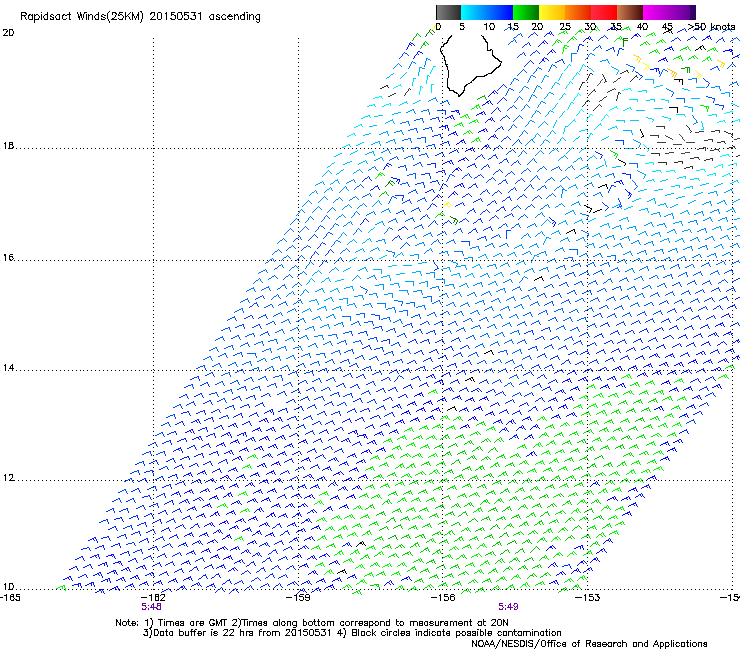The height and width of the screenshot is (650, 740).
Task: Click latitude label "18" on left axis
Action: [x=8, y=146]
